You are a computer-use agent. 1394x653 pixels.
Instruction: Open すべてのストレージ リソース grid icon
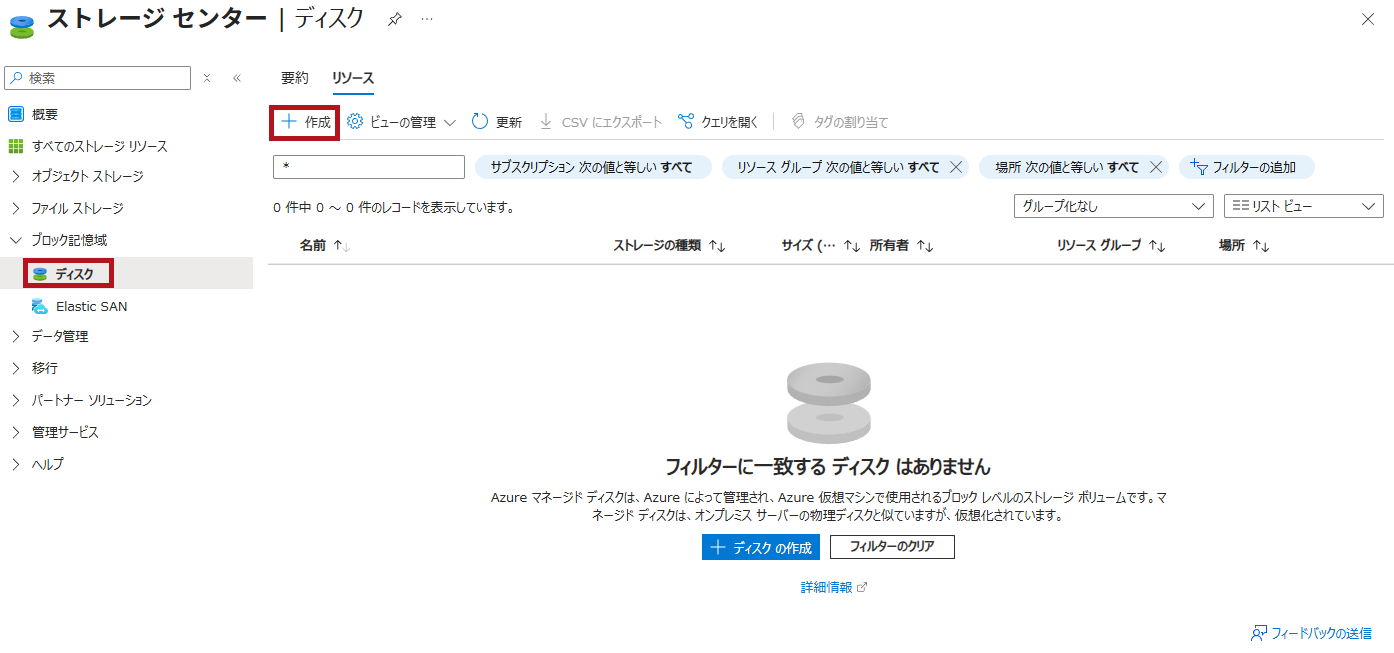(x=16, y=146)
